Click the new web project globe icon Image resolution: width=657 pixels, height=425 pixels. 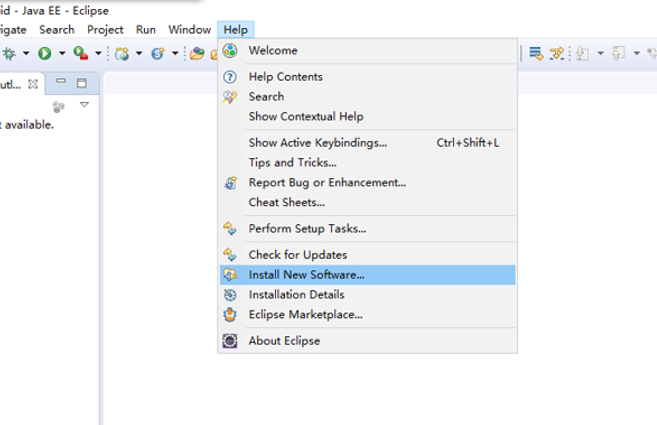pyautogui.click(x=122, y=54)
